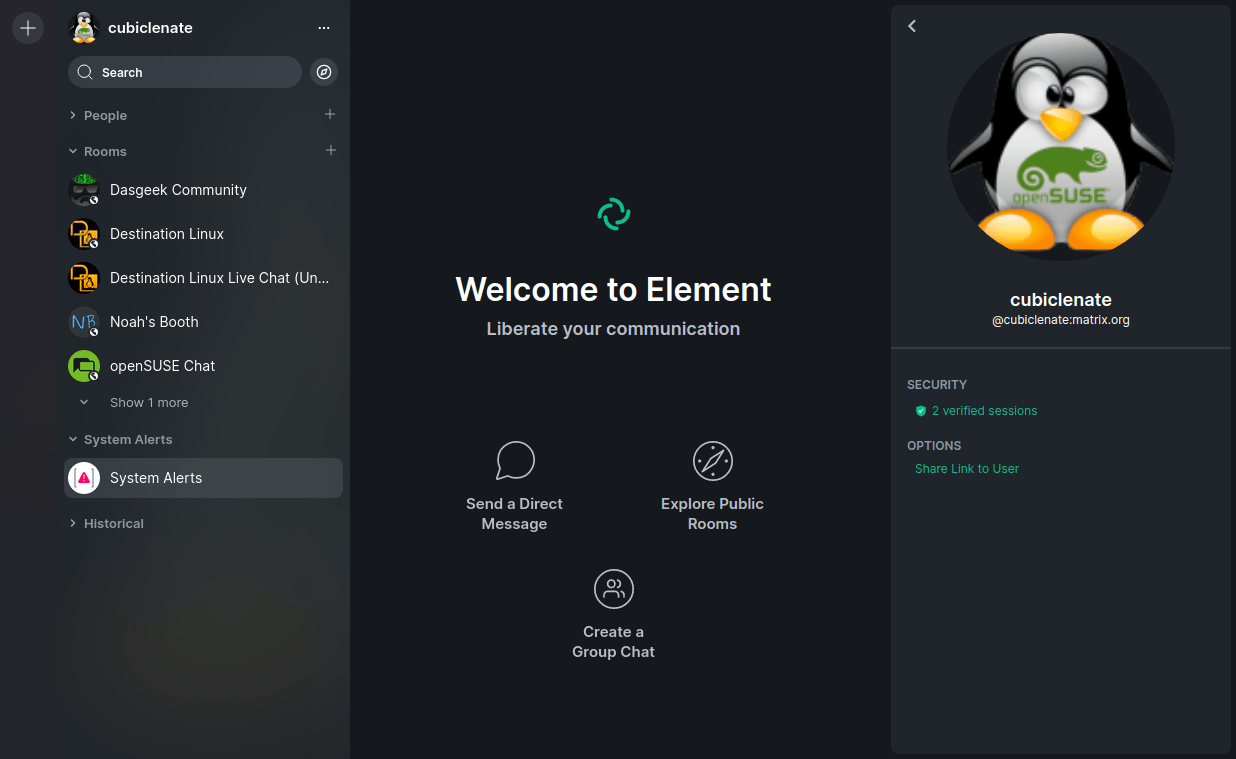The width and height of the screenshot is (1236, 759).
Task: Click Explore Public Rooms
Action: coord(712,487)
